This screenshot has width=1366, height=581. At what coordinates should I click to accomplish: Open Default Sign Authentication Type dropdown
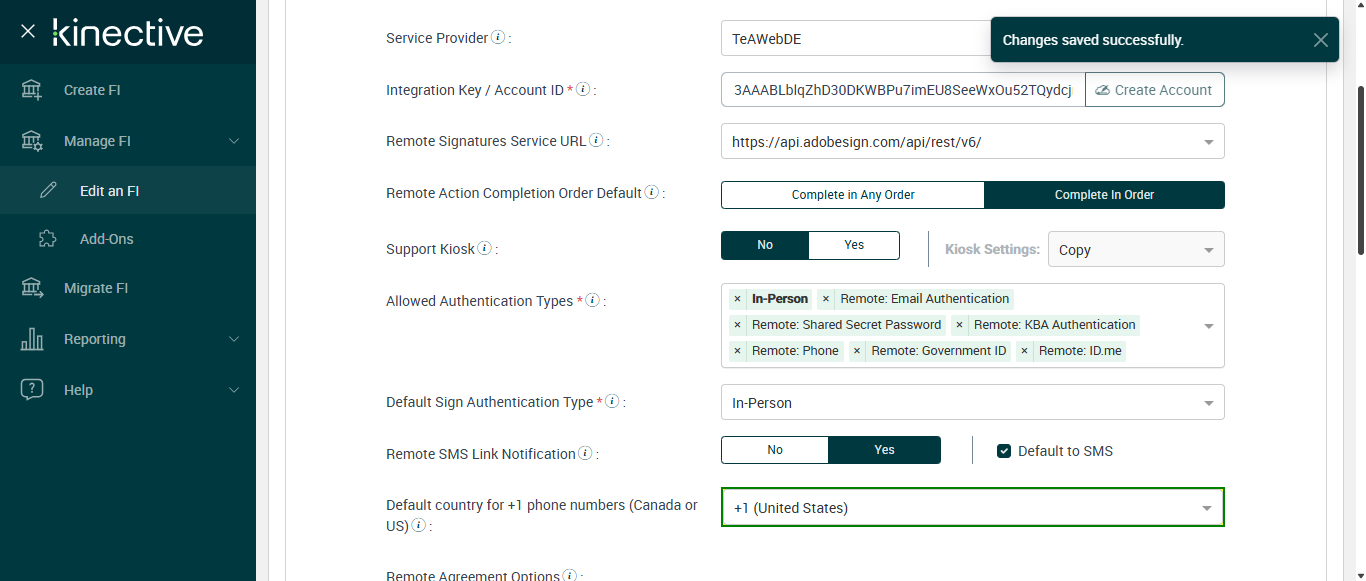[1208, 403]
